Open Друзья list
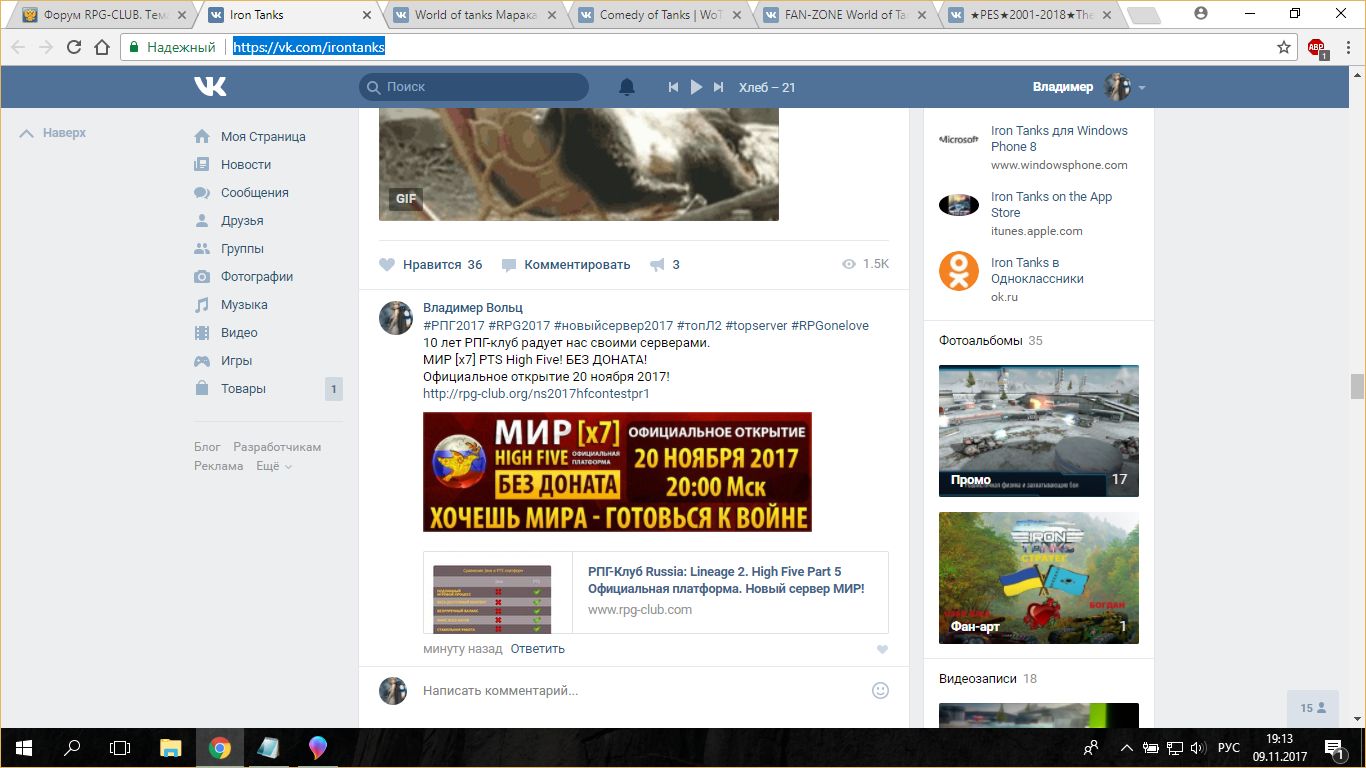The height and width of the screenshot is (768, 1366). click(x=242, y=221)
